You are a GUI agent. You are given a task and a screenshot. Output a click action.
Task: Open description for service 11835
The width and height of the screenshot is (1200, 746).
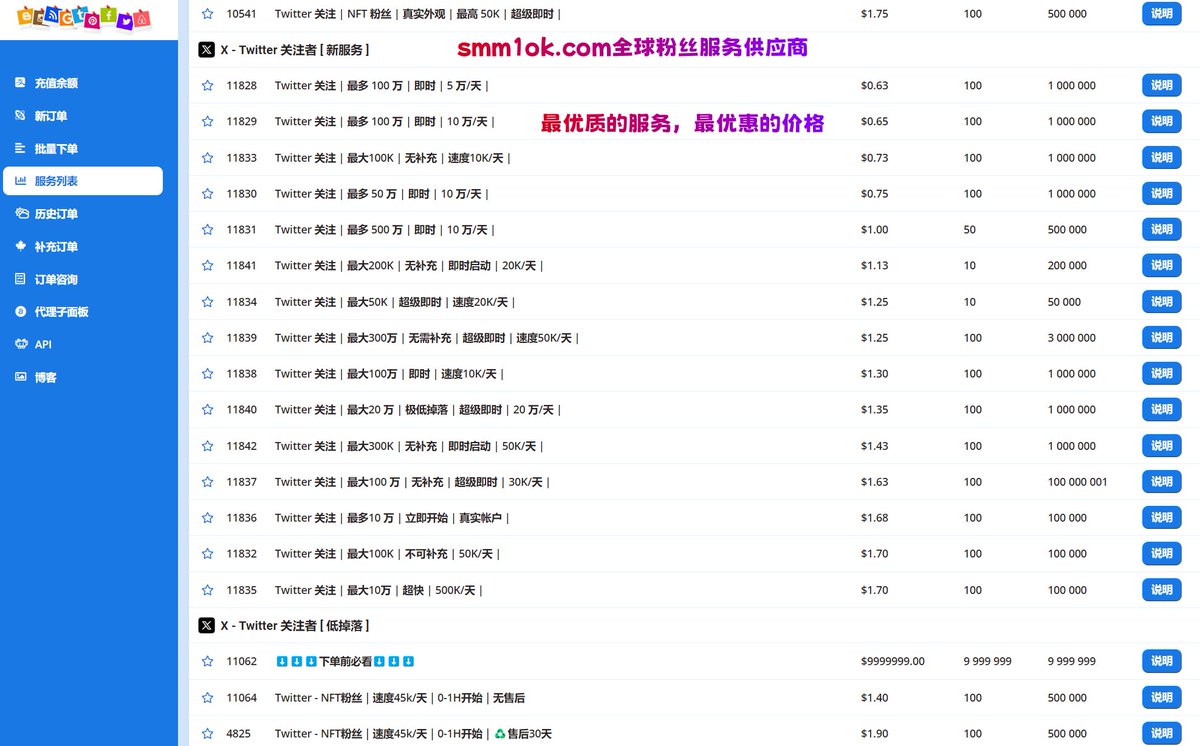point(1161,590)
